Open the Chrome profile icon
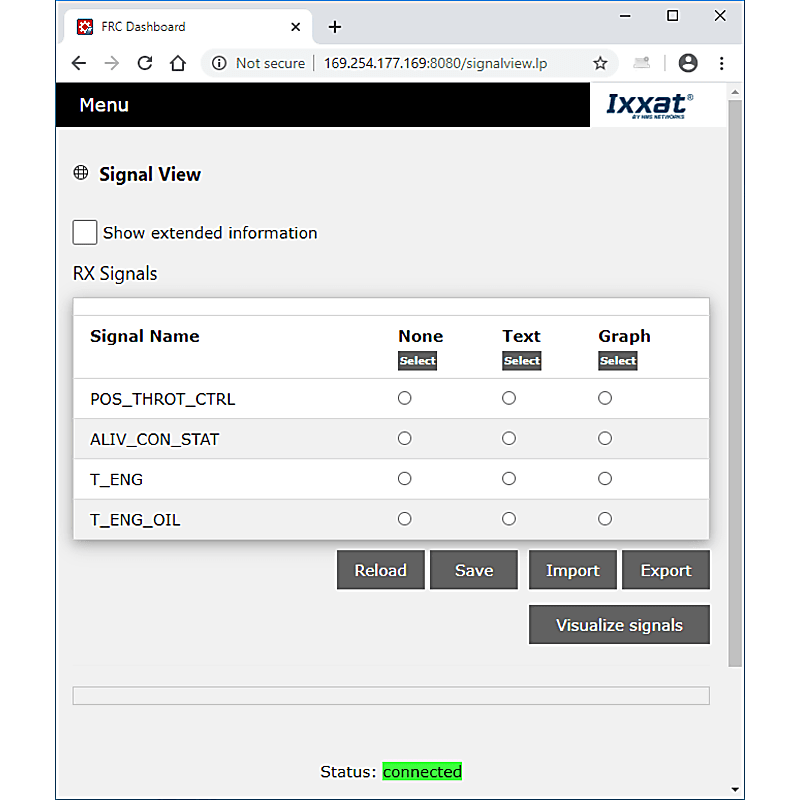800x800 pixels. (688, 62)
